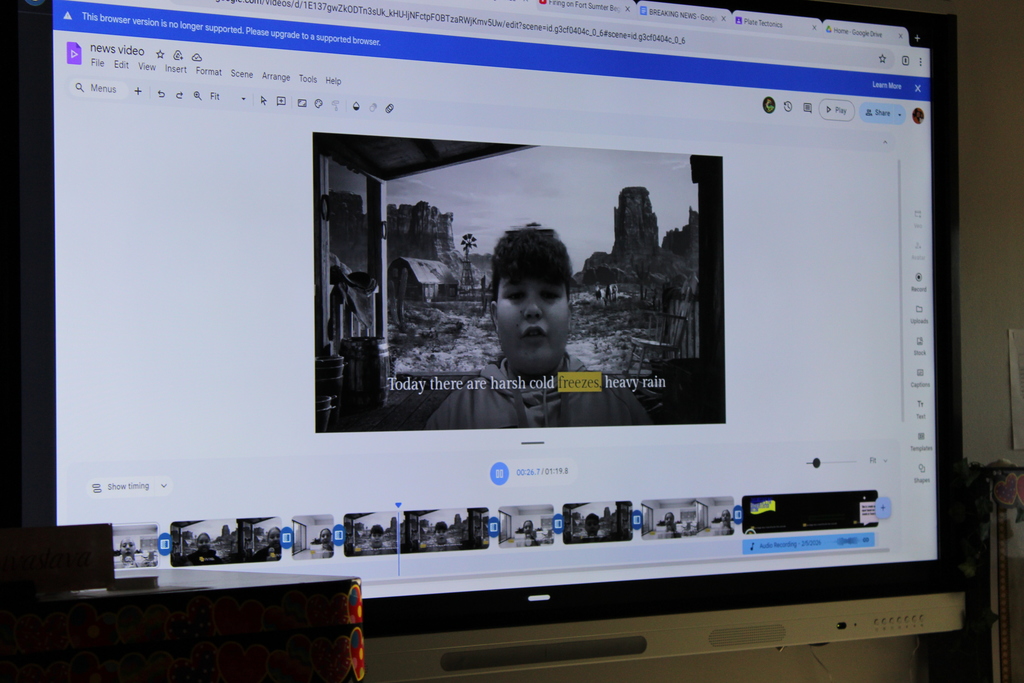Open the Text panel icon
The image size is (1024, 683).
[920, 405]
